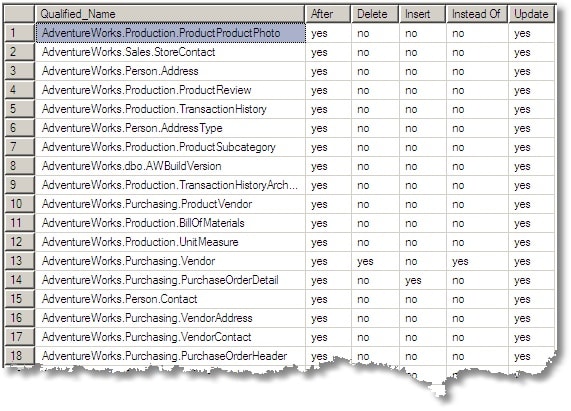The height and width of the screenshot is (411, 571).
Task: Select cell AdventureWorks.Person.Address
Action: (x=170, y=71)
